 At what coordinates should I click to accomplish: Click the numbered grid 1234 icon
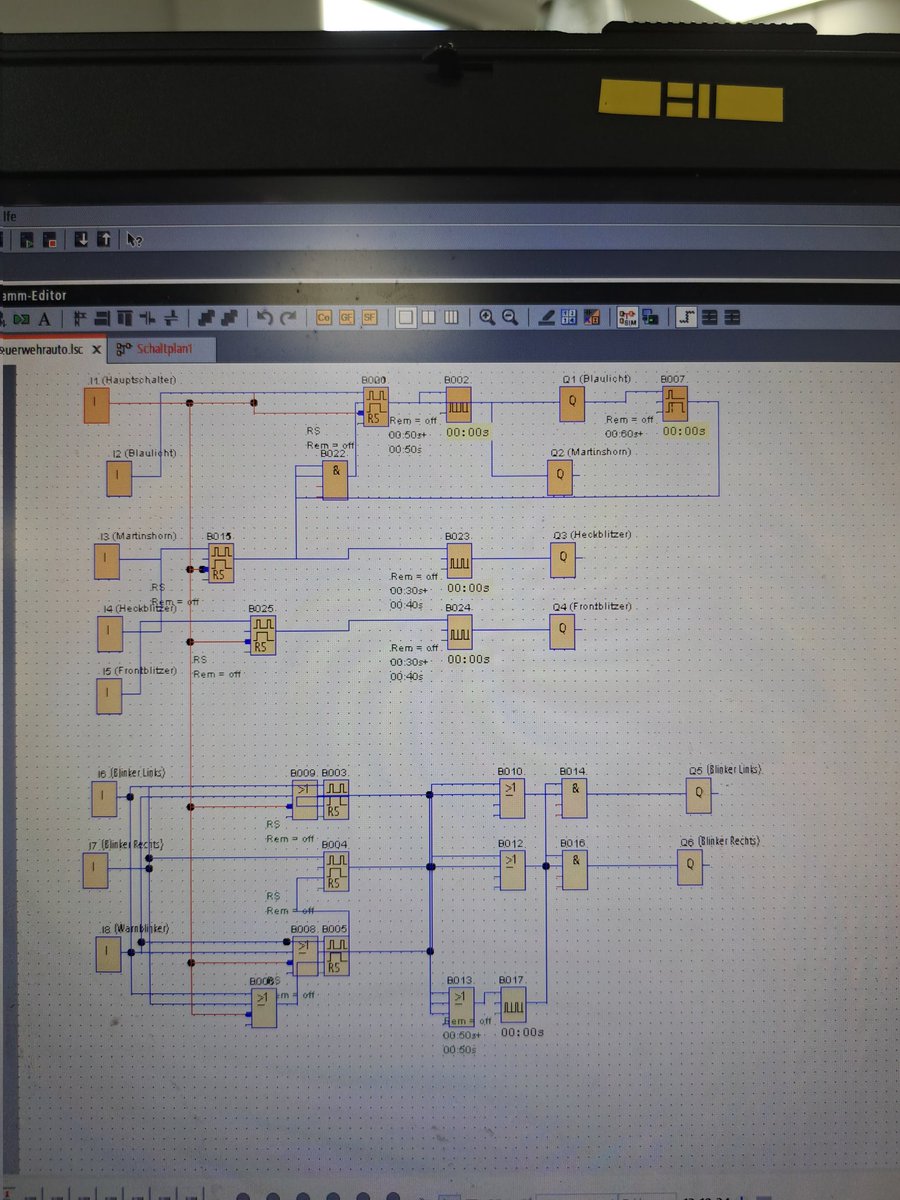(569, 317)
